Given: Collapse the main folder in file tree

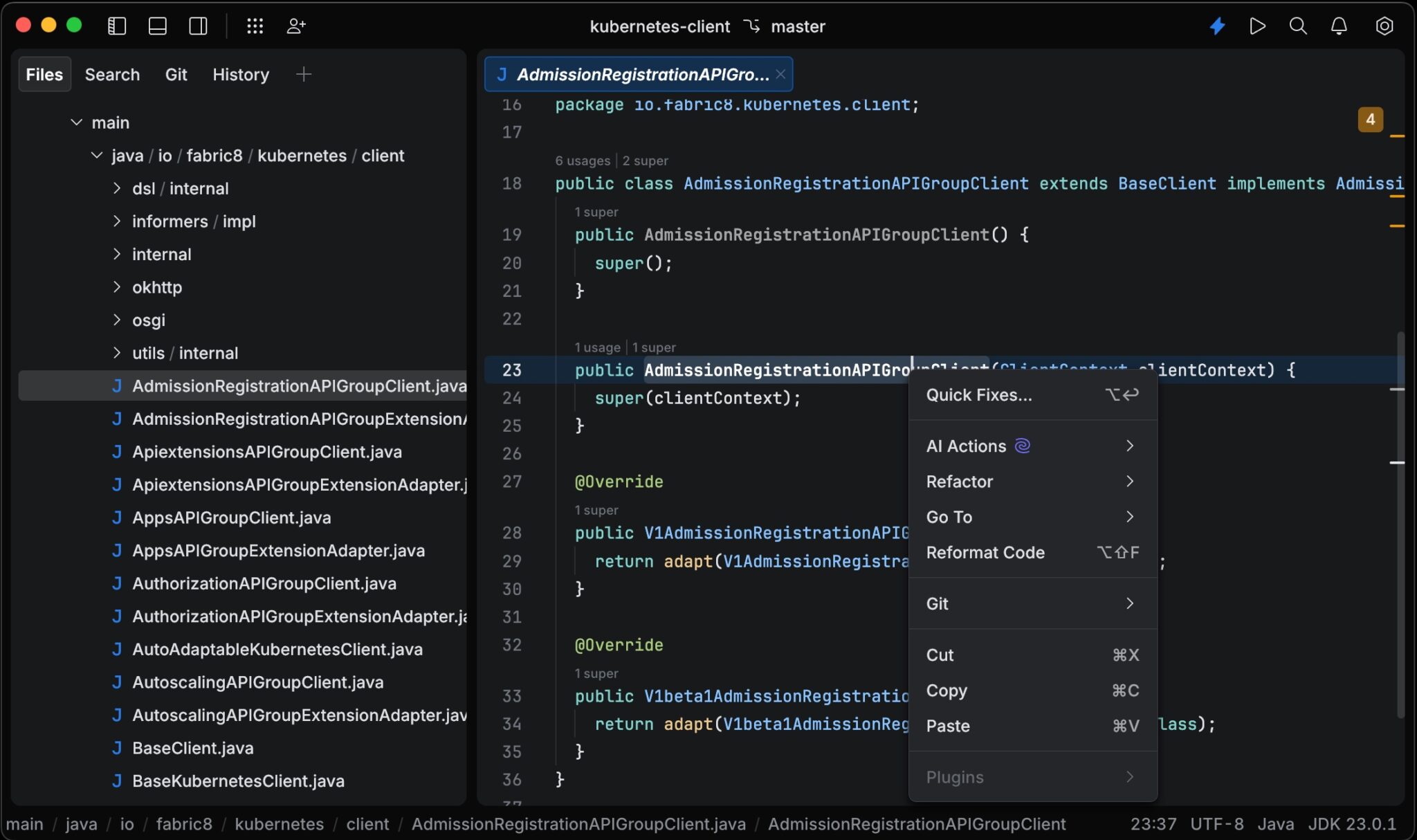Looking at the screenshot, I should (x=77, y=122).
